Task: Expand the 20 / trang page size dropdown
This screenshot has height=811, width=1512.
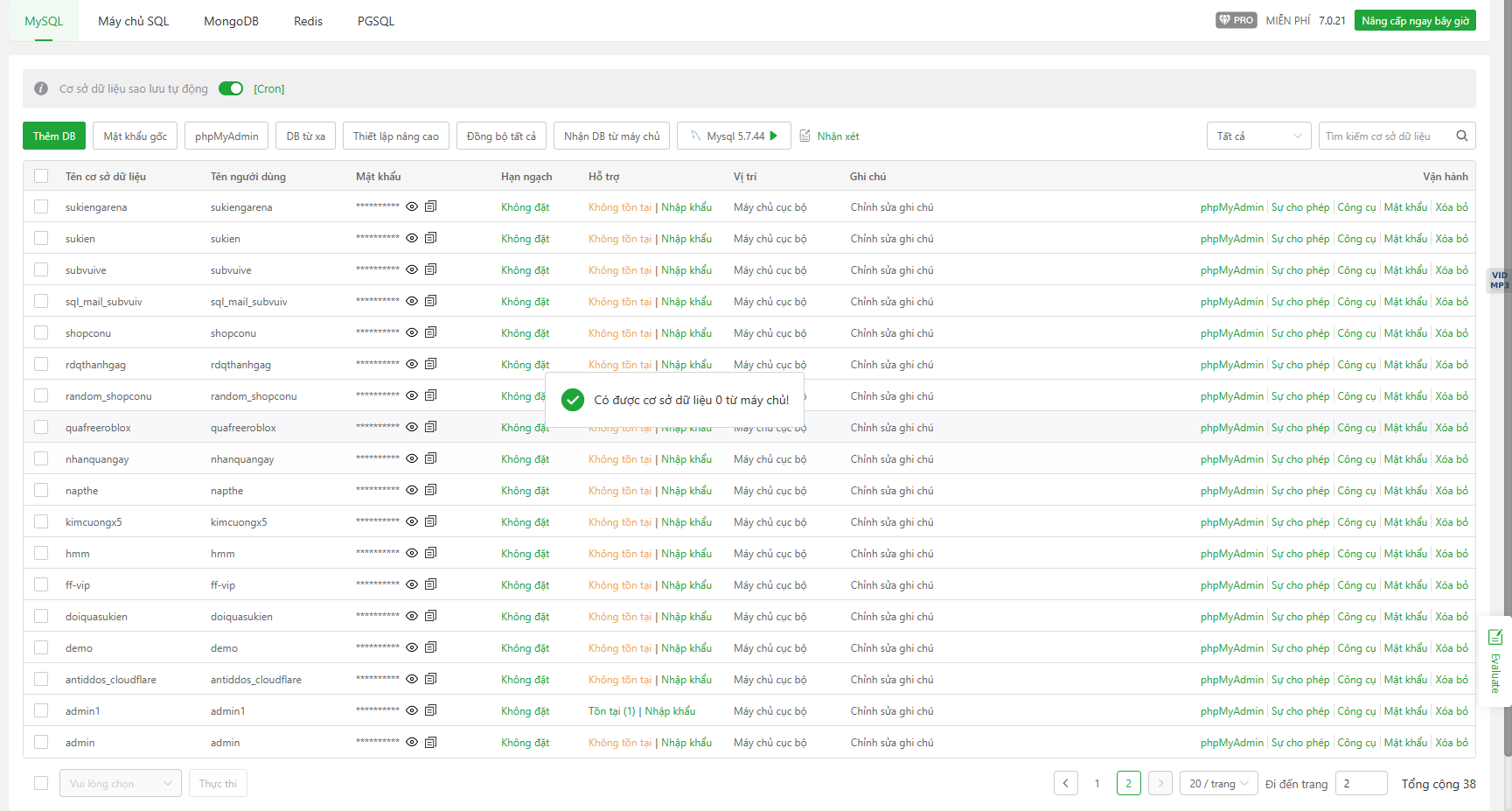Action: [1217, 783]
